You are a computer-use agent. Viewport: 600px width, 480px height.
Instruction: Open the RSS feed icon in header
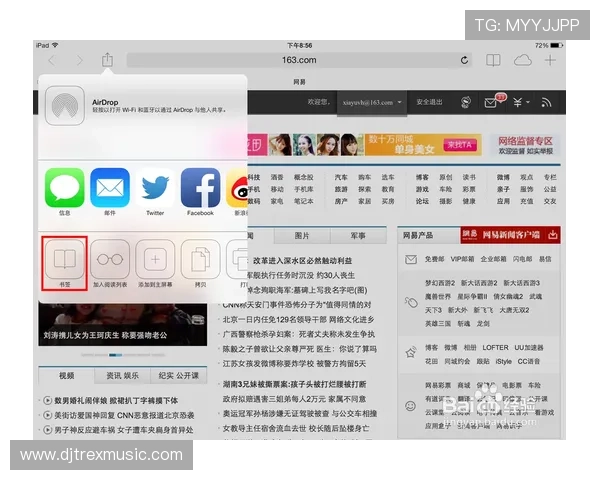coord(546,102)
